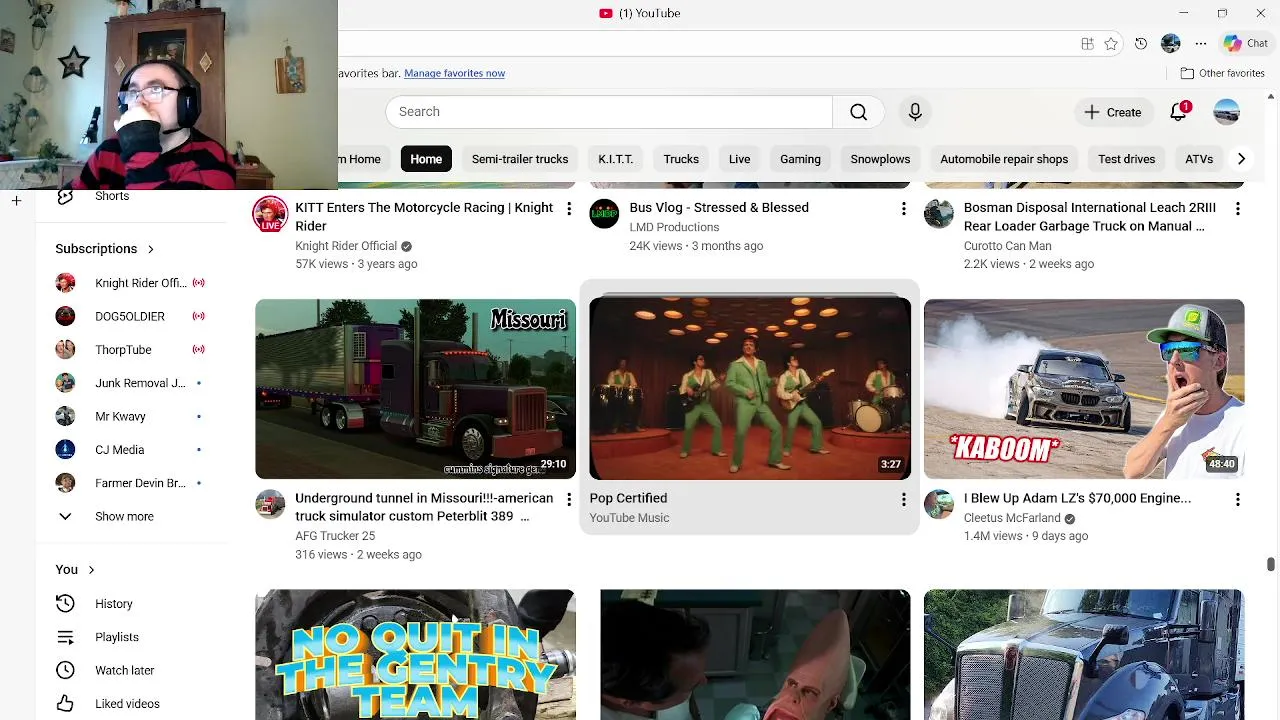Image resolution: width=1280 pixels, height=720 pixels.
Task: Select the Test drives chip
Action: click(x=1126, y=159)
